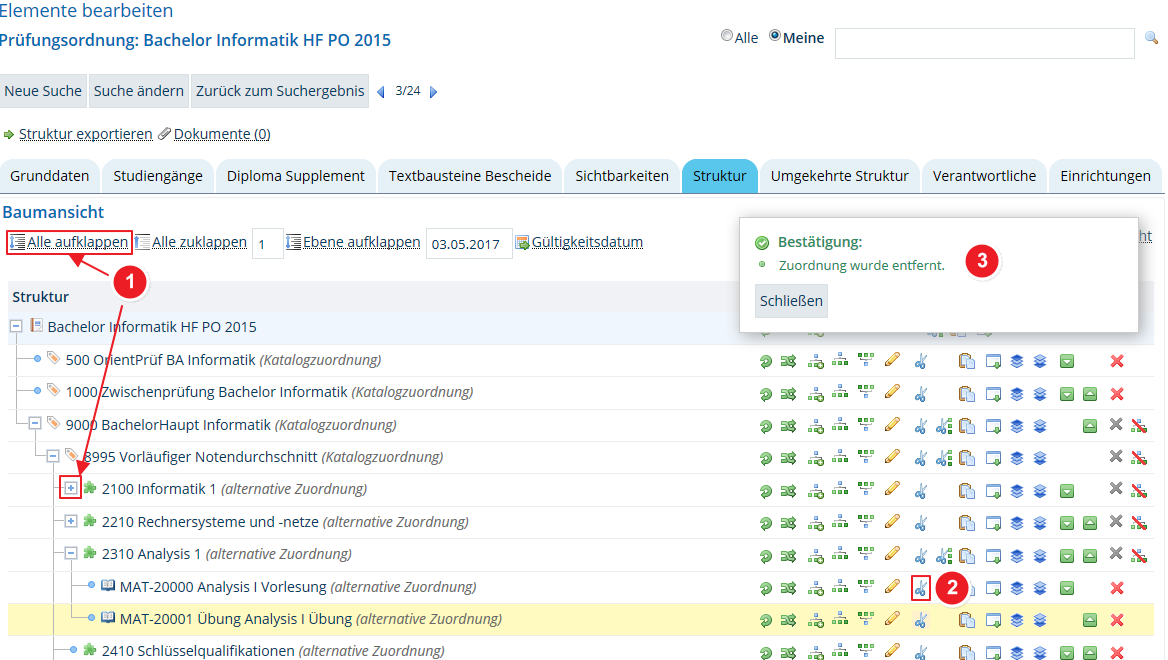
Task: Click gray X icon for 2310 Analysis 1
Action: (1115, 553)
